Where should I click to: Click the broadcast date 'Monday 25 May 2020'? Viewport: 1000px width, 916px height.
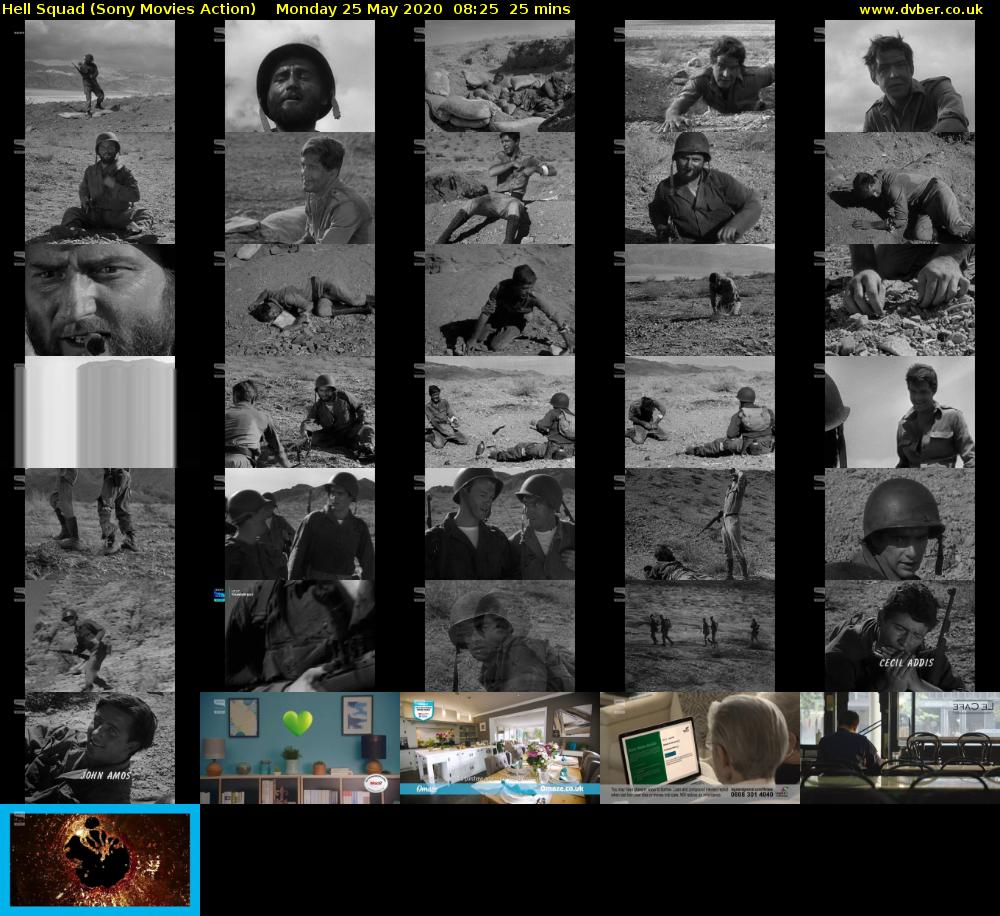[x=359, y=9]
